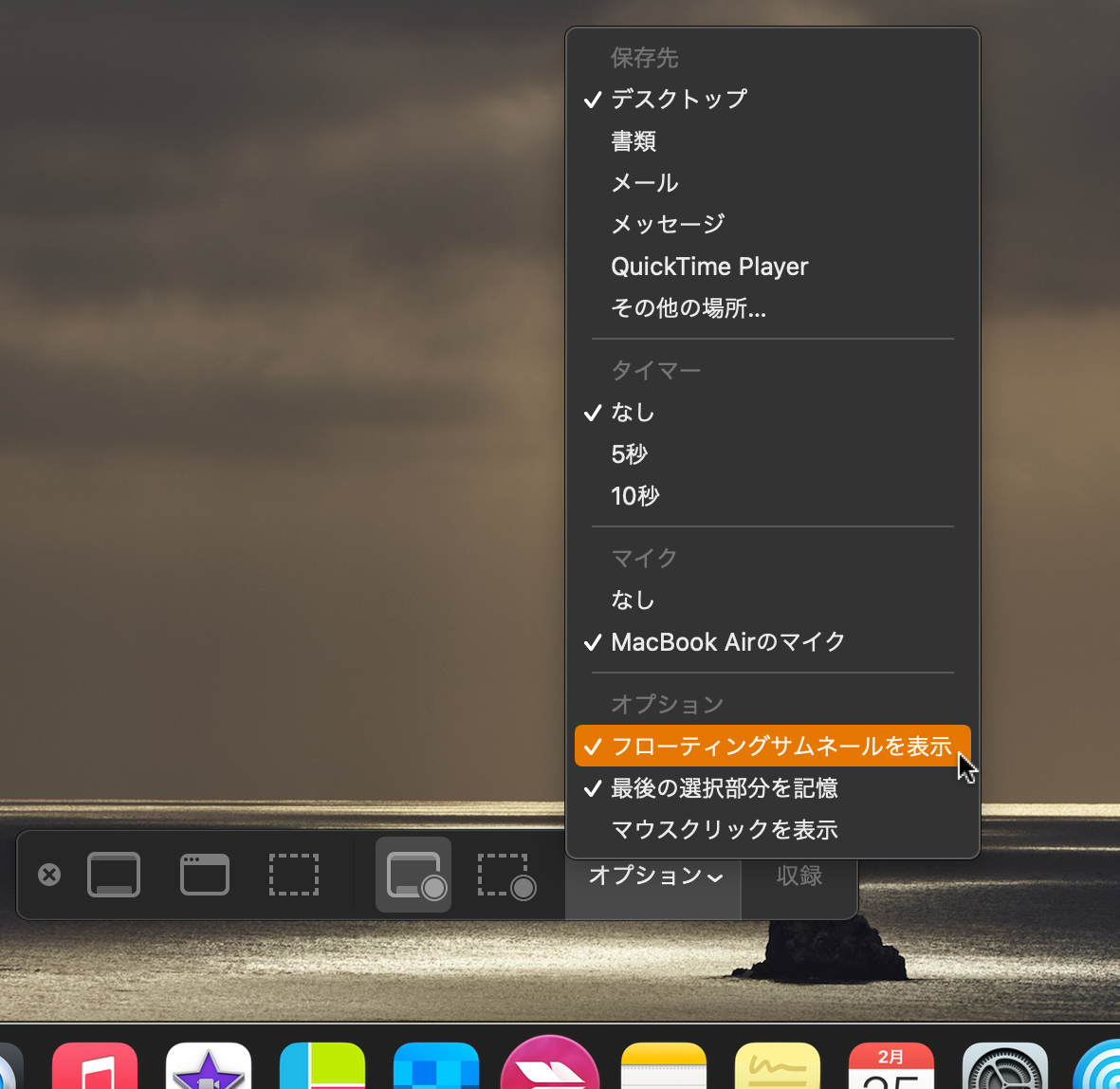Set the timer to 10秒
This screenshot has height=1089, width=1120.
point(772,496)
